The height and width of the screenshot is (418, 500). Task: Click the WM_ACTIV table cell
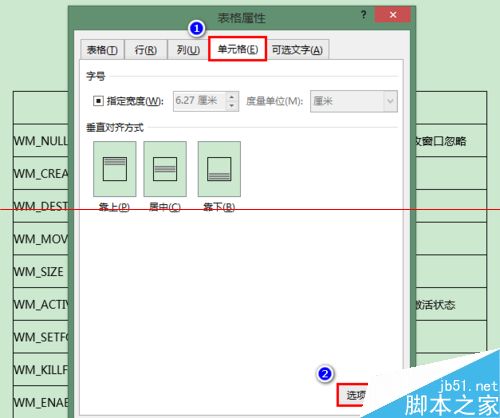pos(41,304)
